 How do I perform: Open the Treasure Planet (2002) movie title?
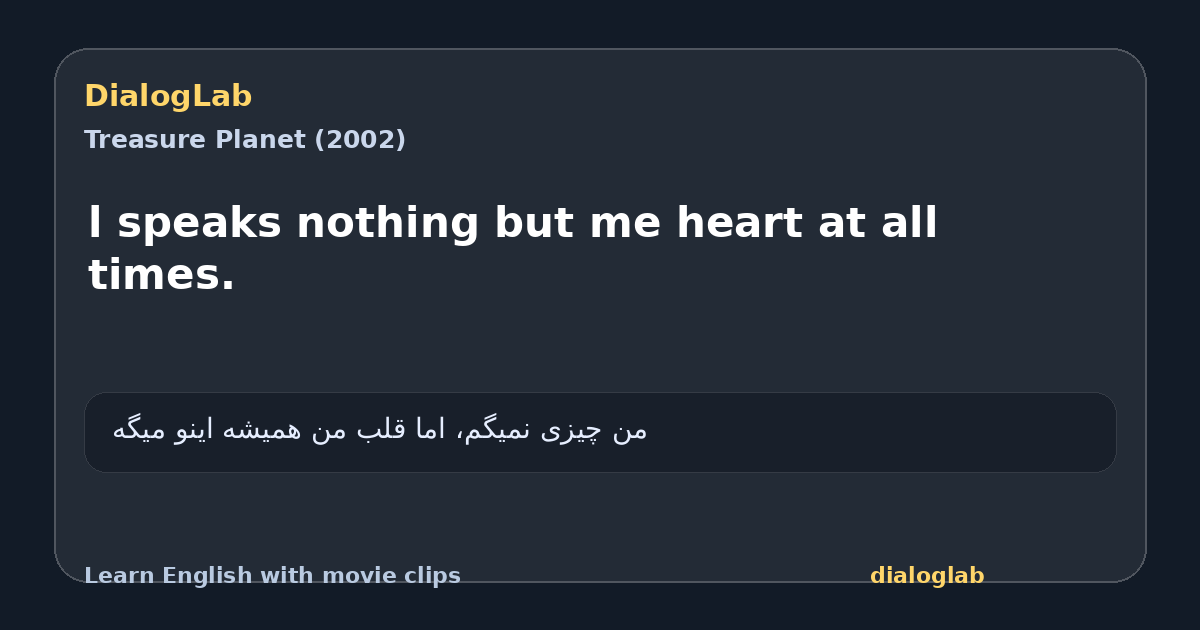click(x=245, y=140)
